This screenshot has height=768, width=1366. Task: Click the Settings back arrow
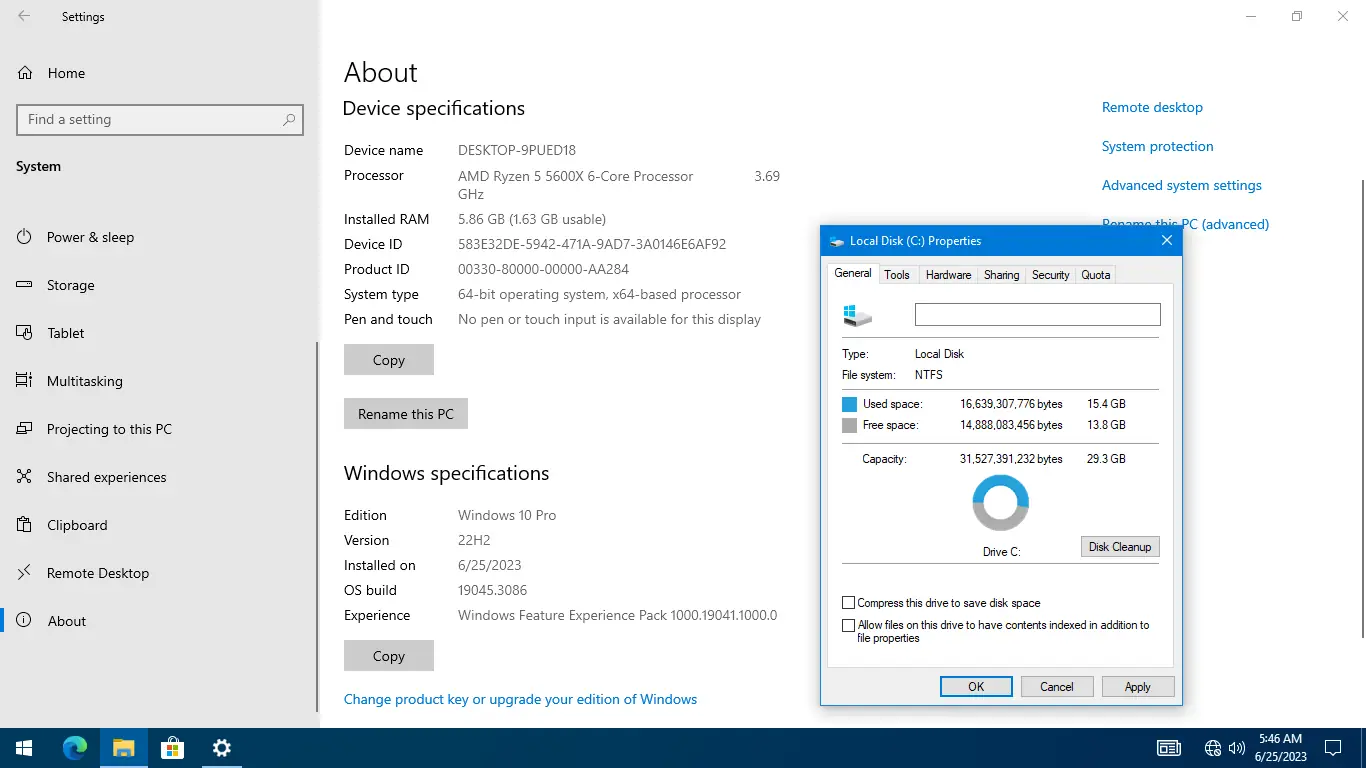tap(24, 17)
